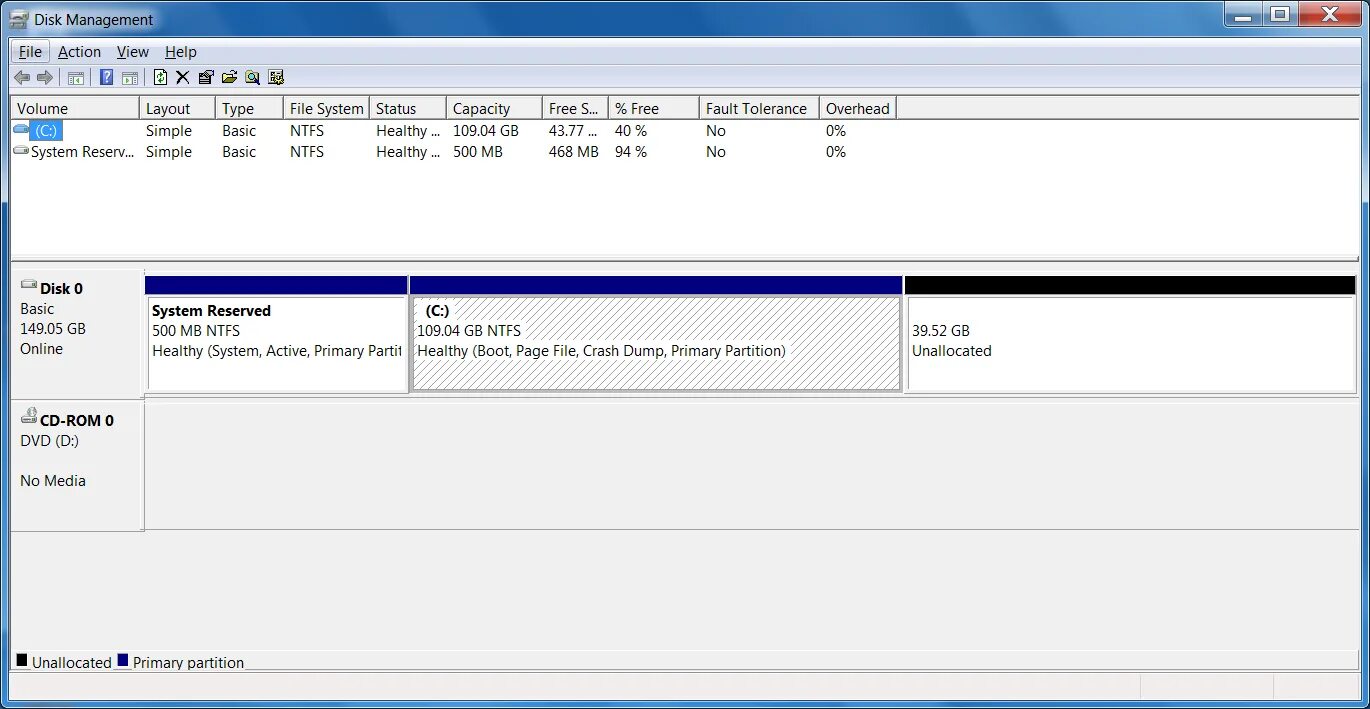Sort by the Capacity column header
This screenshot has height=709, width=1370.
494,108
